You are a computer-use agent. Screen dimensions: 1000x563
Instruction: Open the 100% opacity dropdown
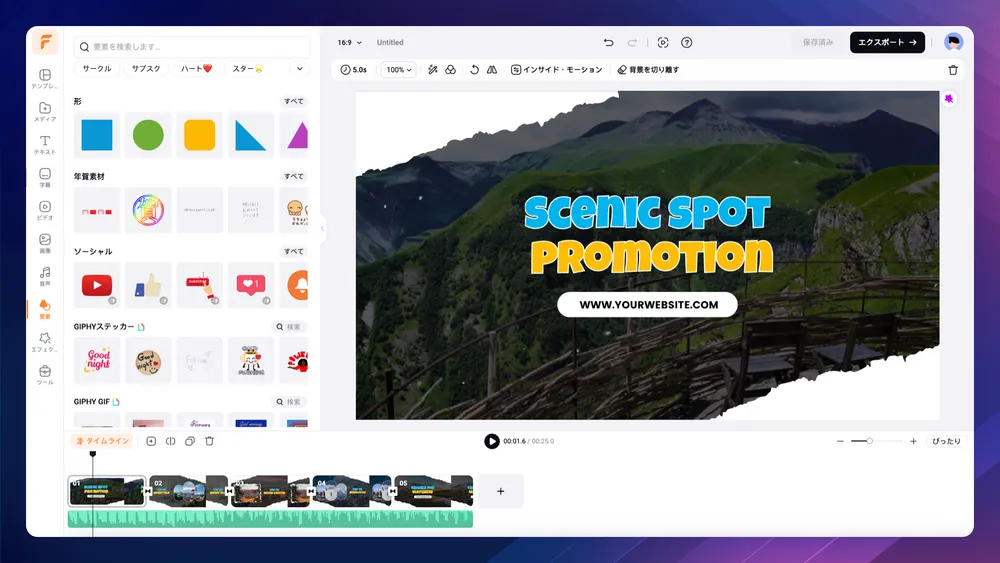click(400, 70)
